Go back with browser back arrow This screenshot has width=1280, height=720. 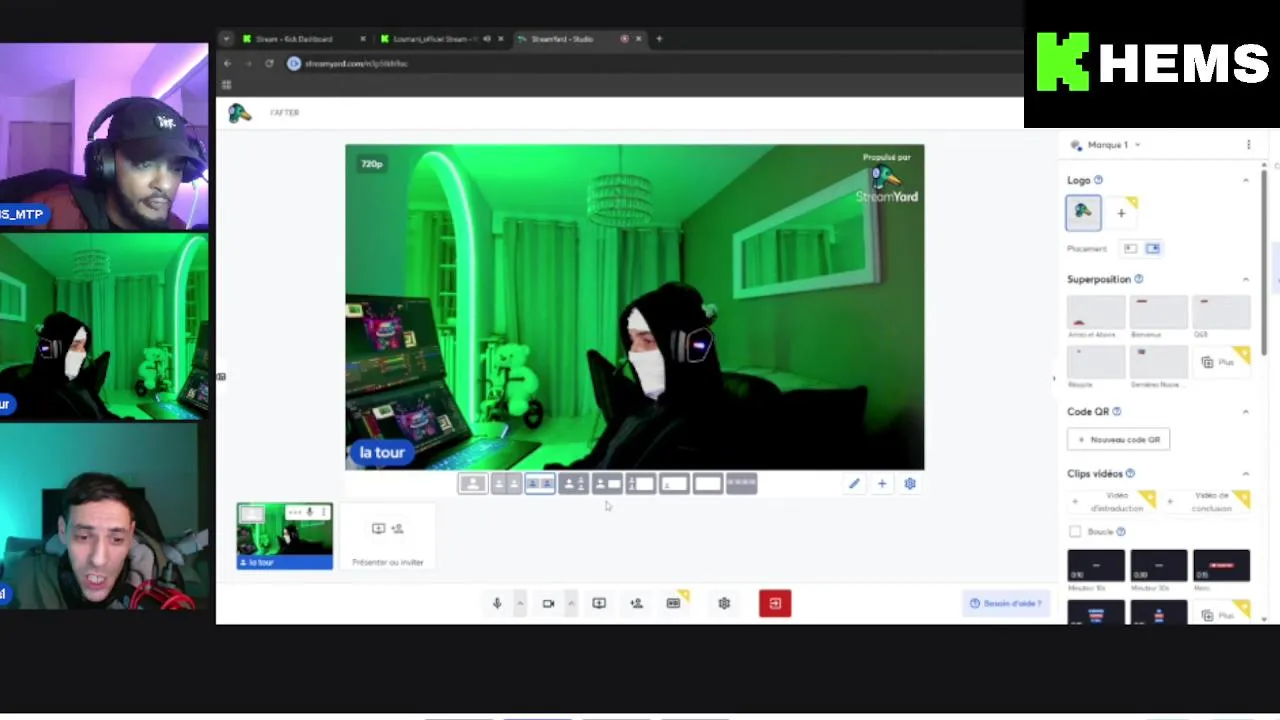pyautogui.click(x=227, y=63)
